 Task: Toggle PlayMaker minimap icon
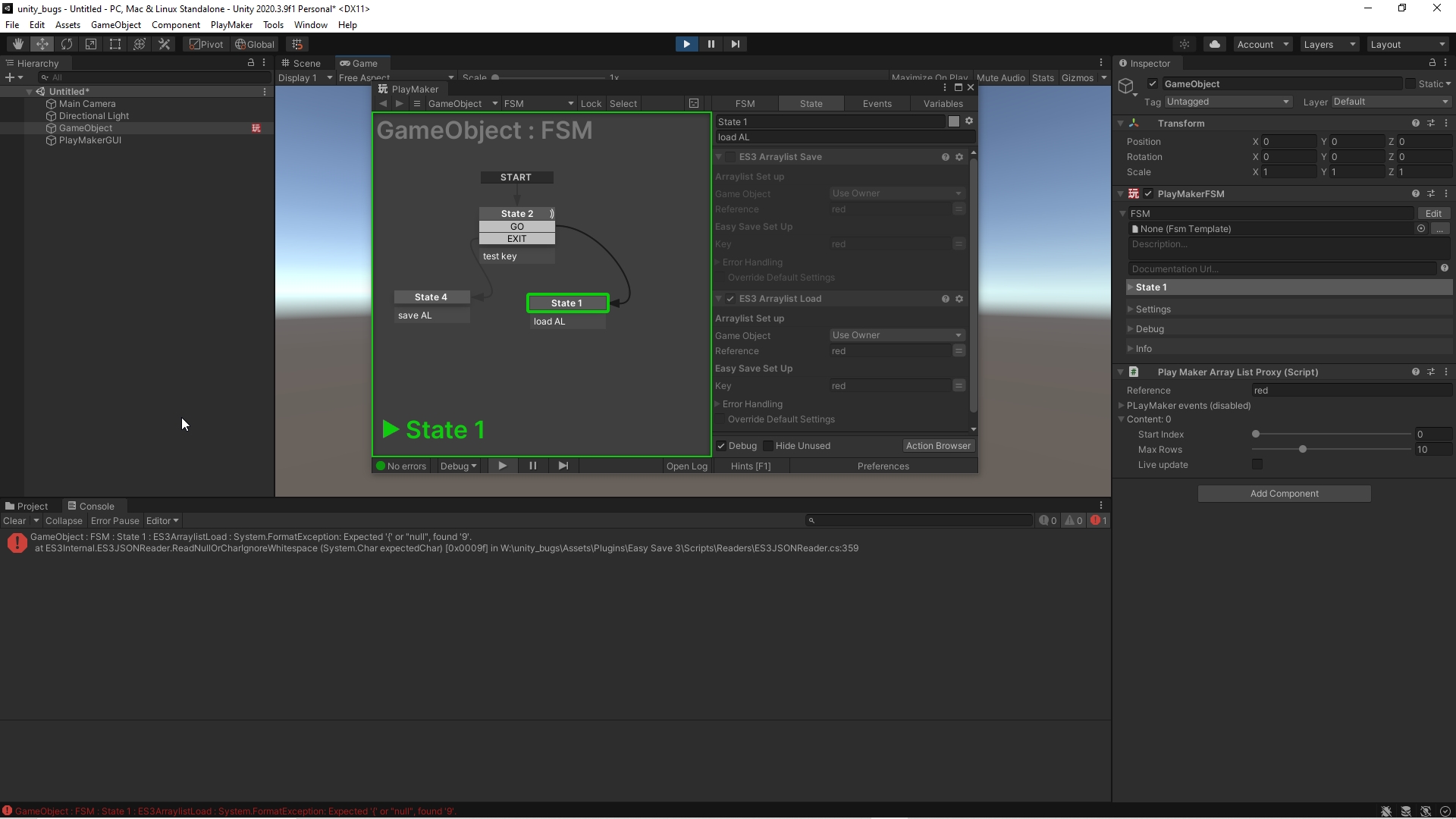694,104
